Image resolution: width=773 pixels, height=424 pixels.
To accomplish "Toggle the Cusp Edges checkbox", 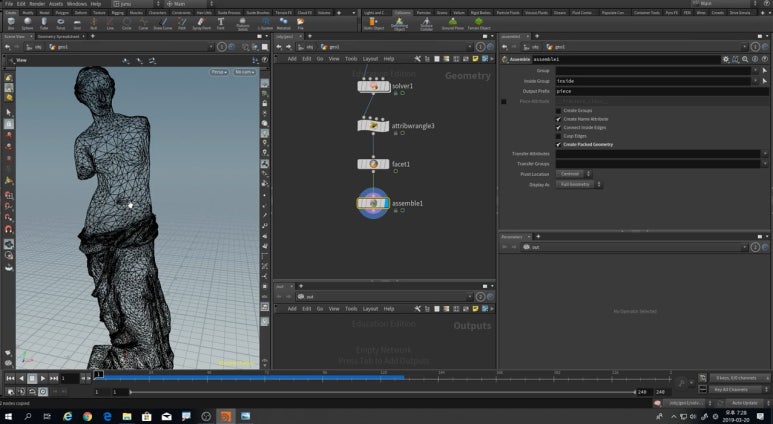I will point(559,136).
